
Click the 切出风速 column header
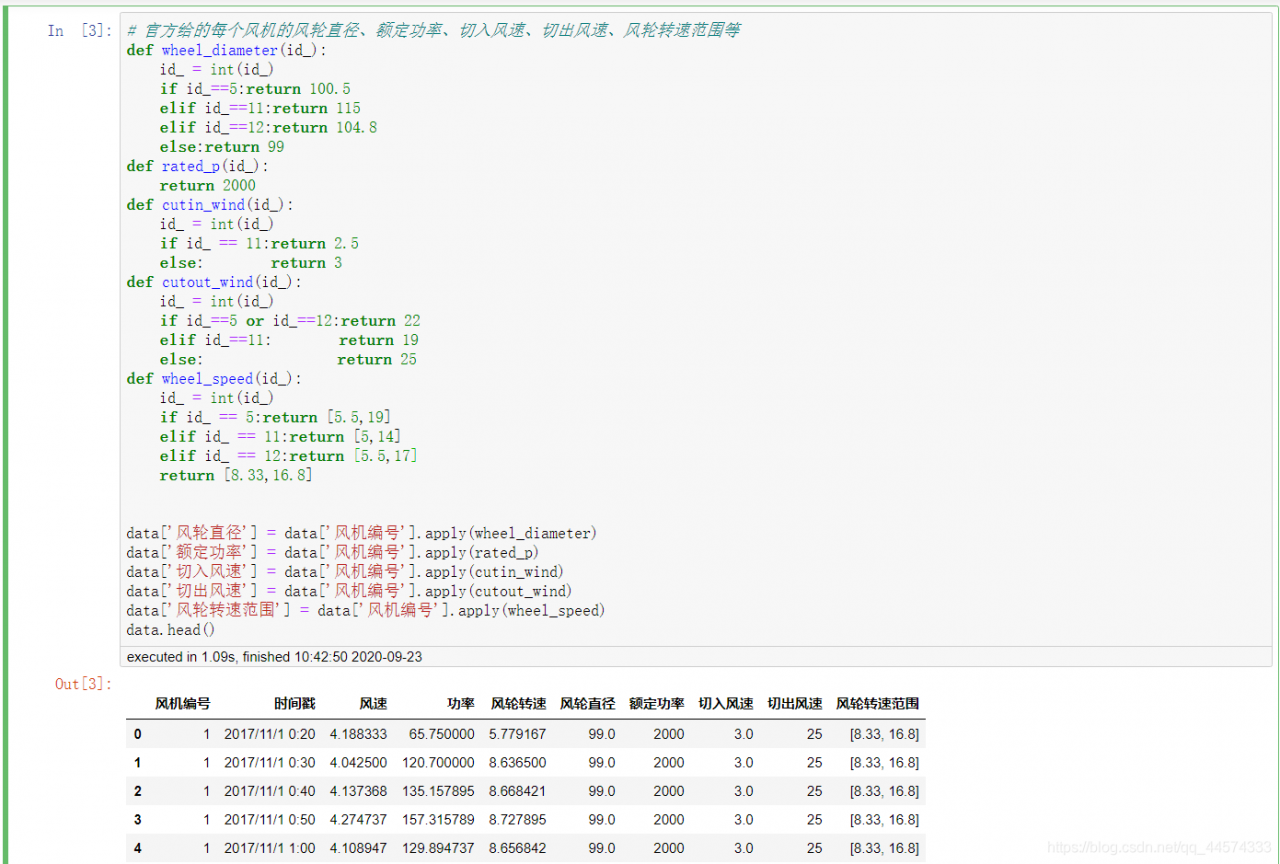795,704
